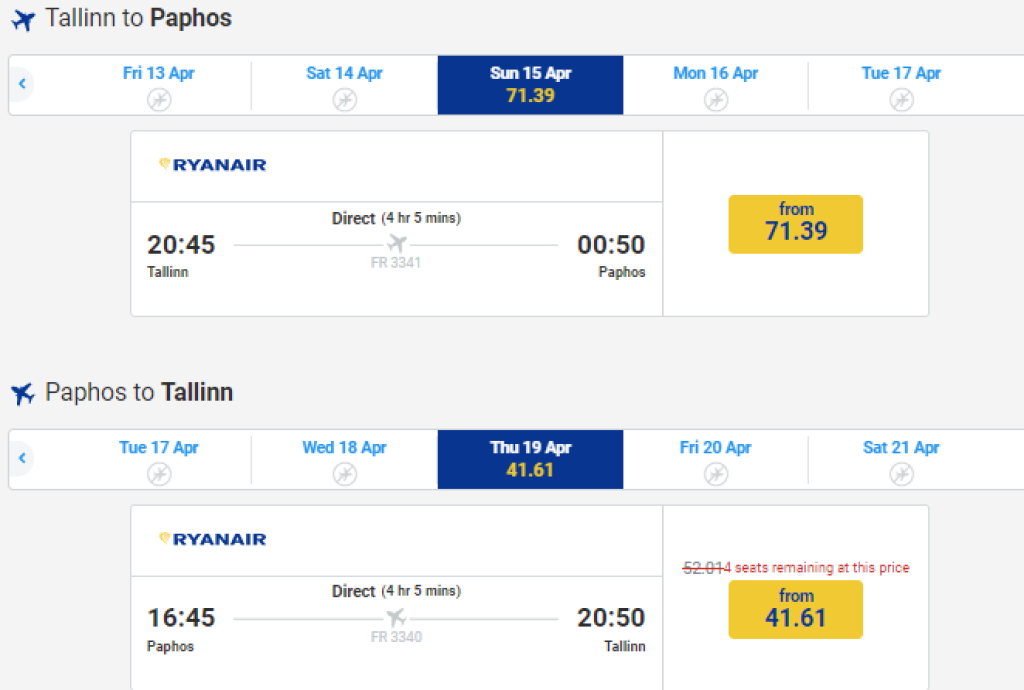Switch to the Tue 17 Apr outbound tab
Viewport: 1024px width, 690px height.
tap(901, 85)
